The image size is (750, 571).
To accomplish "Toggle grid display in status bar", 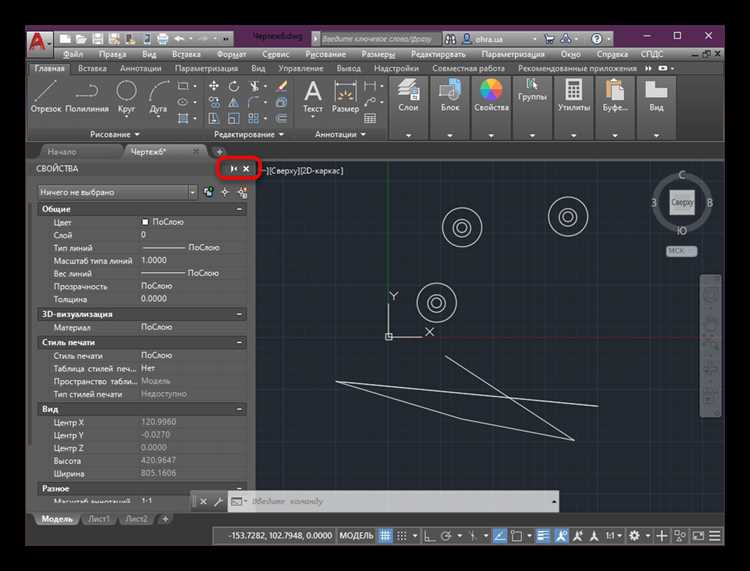I will click(x=384, y=536).
